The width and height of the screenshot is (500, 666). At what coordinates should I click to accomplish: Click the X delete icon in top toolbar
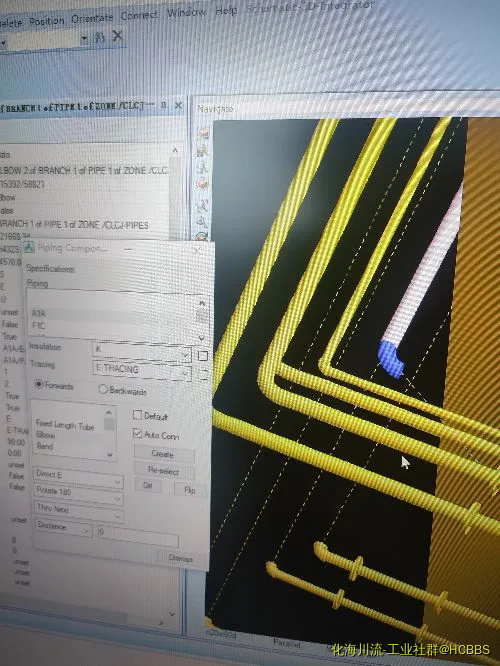click(x=117, y=36)
